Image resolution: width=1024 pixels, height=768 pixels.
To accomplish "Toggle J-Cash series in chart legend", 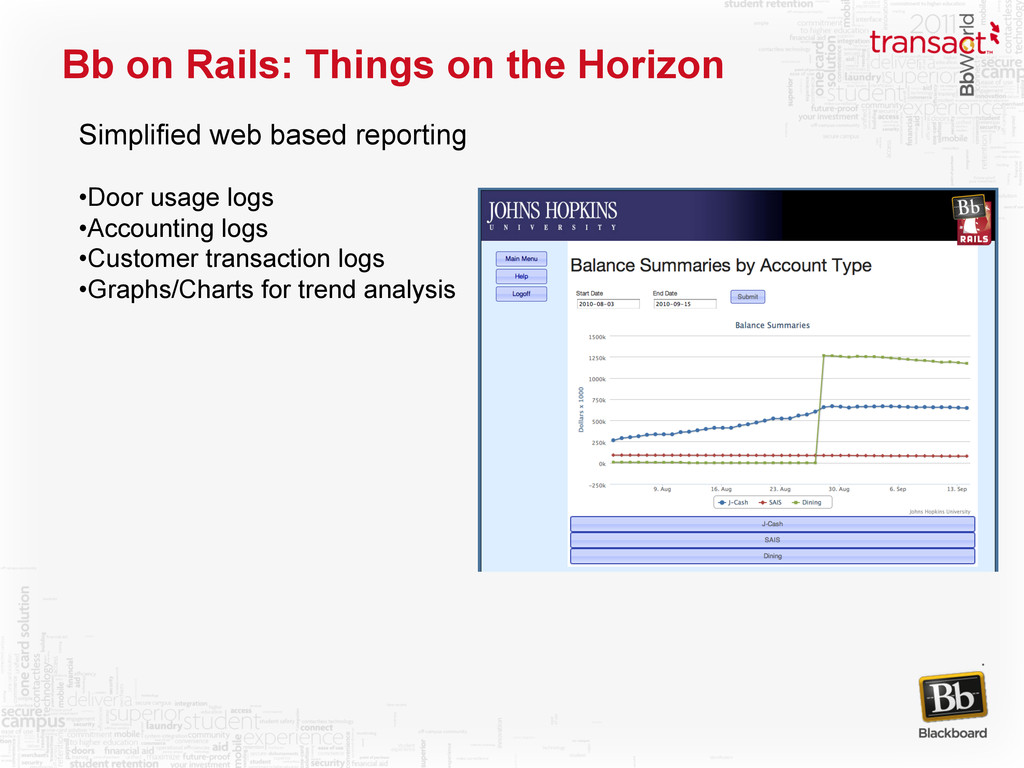I will (x=733, y=502).
